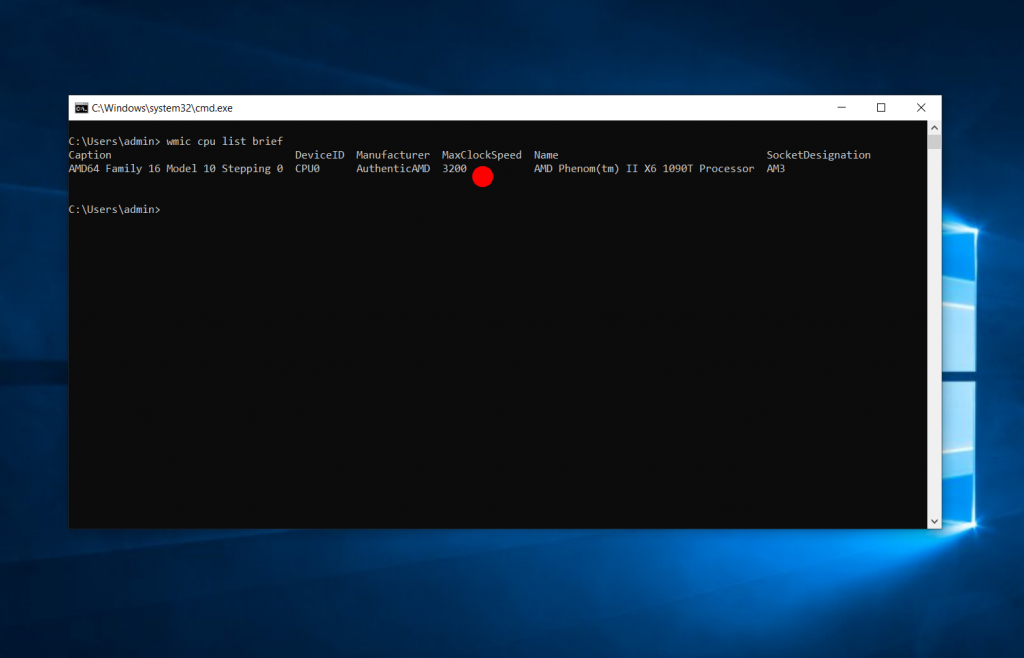
Task: Click the empty vertical scrollbar track
Action: [x=934, y=330]
